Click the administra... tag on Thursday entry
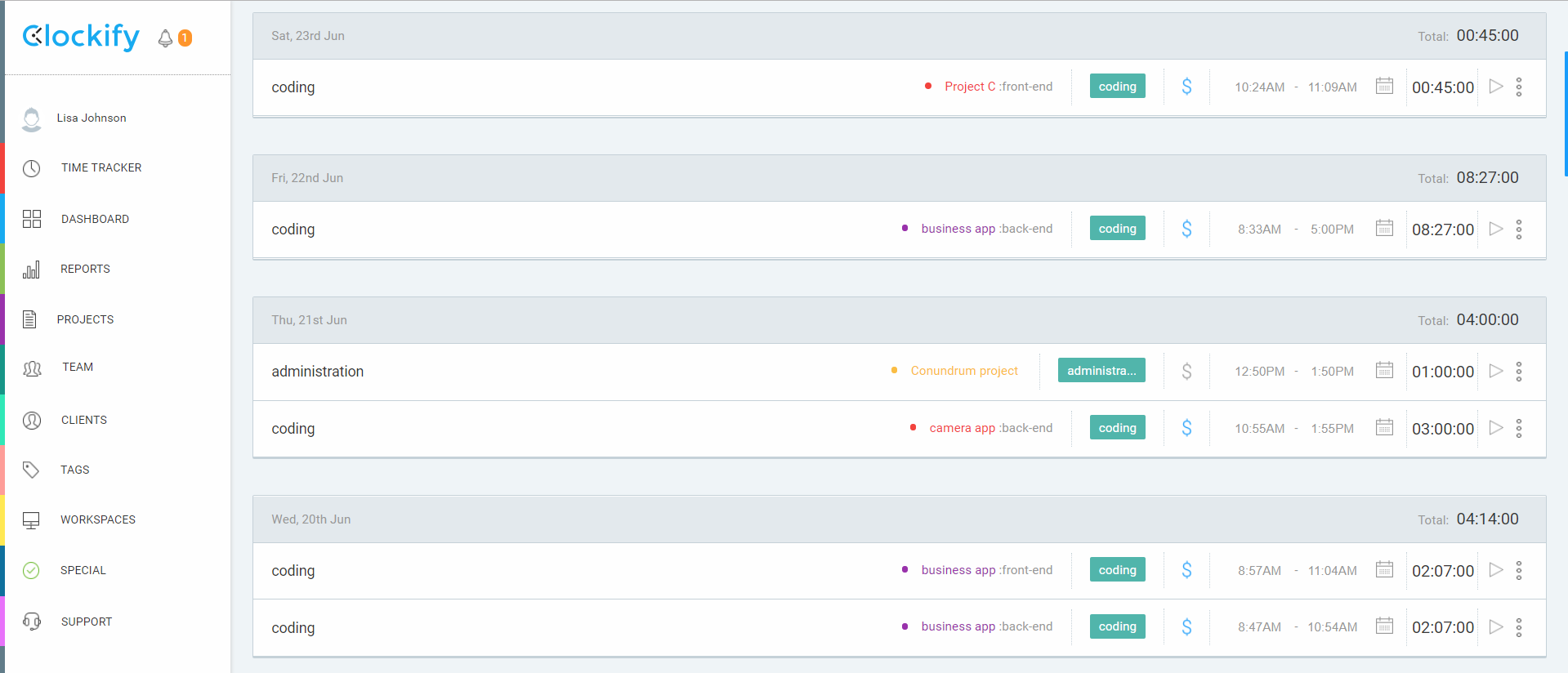Screen dimensions: 1568x673 click(1101, 371)
